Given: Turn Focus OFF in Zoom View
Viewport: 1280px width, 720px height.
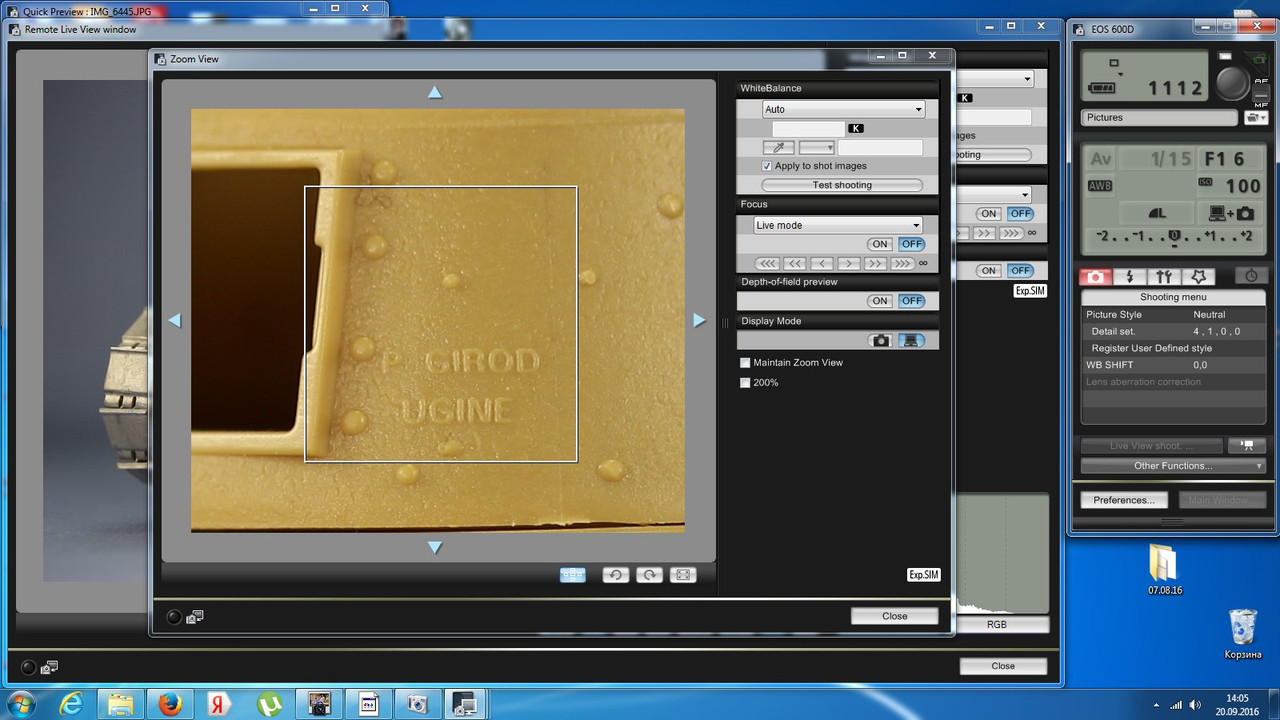Looking at the screenshot, I should point(911,244).
